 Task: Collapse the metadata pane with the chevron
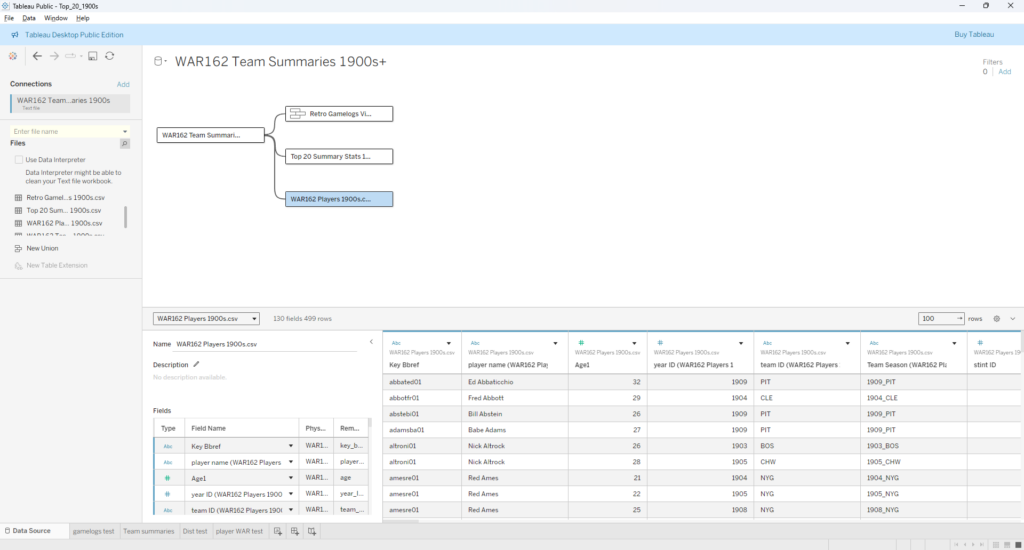coord(372,342)
